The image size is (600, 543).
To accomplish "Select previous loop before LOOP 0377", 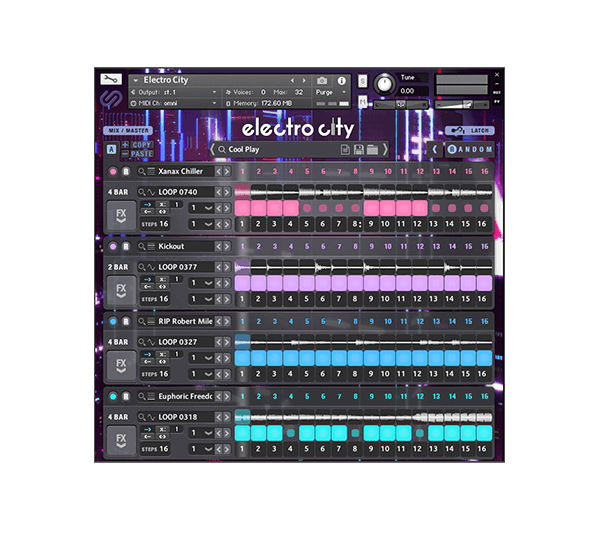I will click(218, 267).
